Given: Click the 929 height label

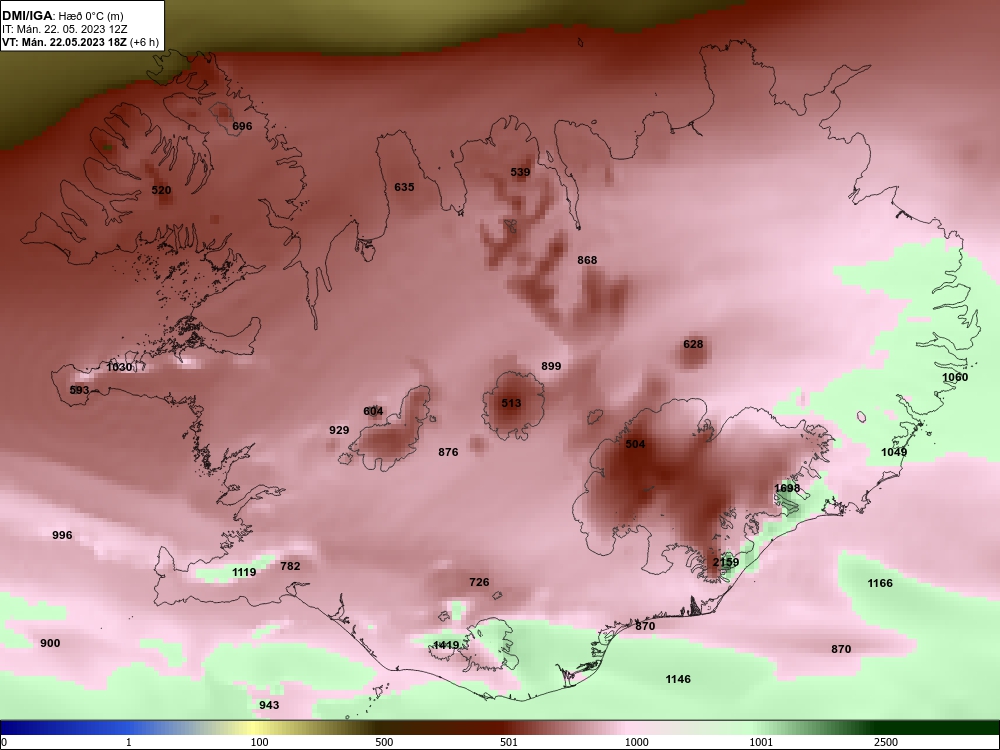Looking at the screenshot, I should point(339,430).
